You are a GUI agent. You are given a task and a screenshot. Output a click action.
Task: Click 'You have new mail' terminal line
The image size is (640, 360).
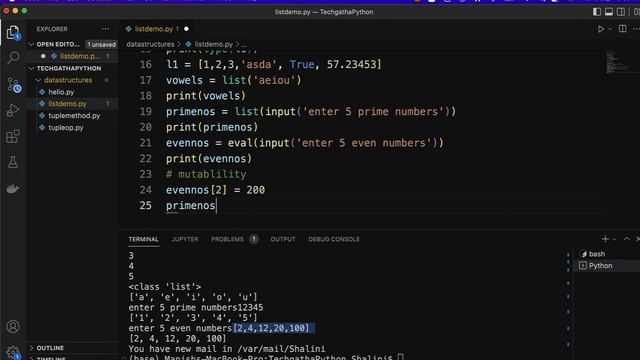(227, 349)
